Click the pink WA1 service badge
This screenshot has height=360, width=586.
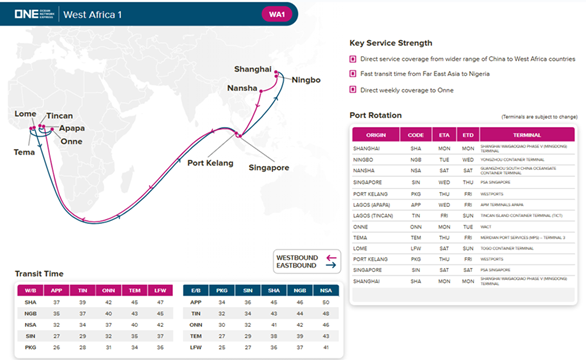(x=277, y=15)
